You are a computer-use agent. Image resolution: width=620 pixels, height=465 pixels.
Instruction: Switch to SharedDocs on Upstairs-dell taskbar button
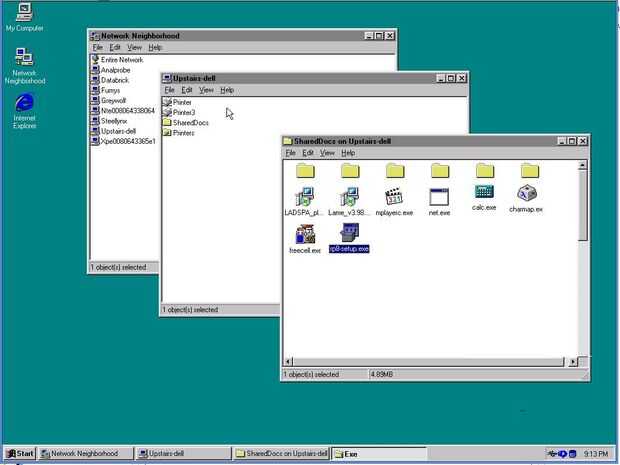(281, 454)
